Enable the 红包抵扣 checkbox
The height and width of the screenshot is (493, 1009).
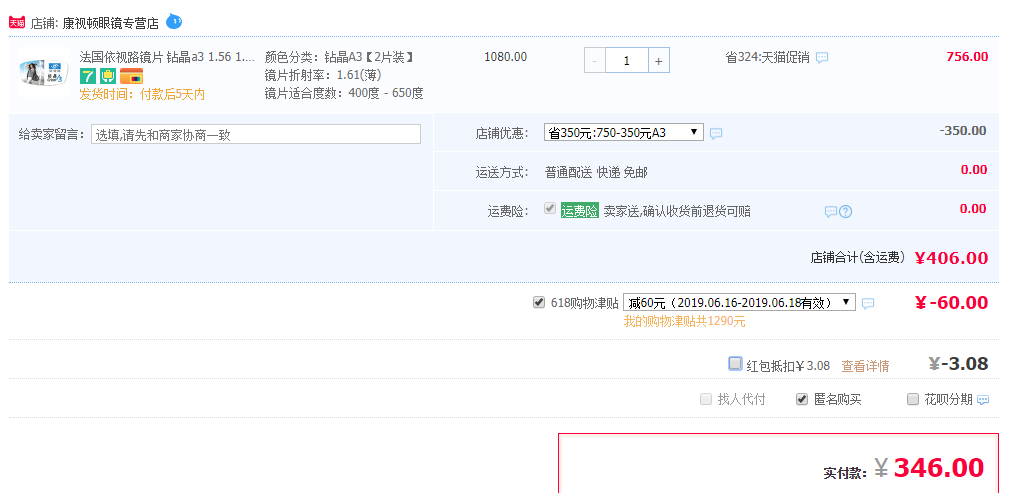click(x=735, y=363)
